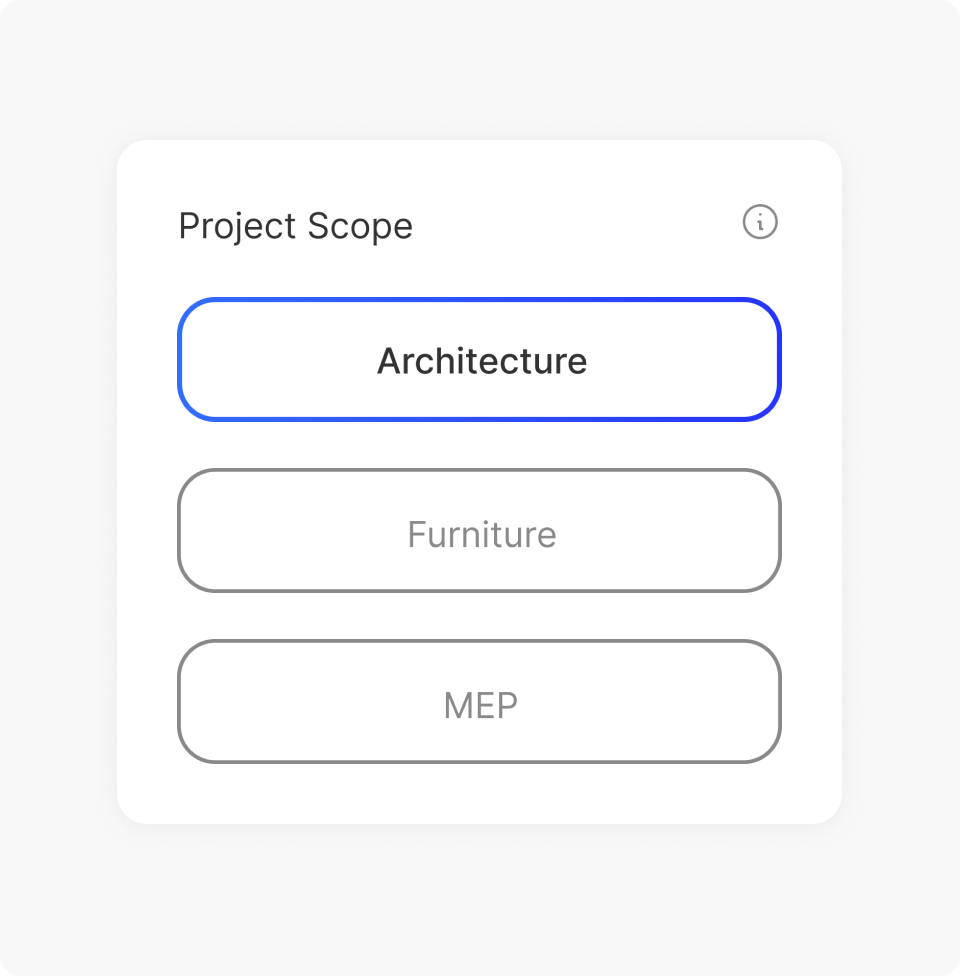This screenshot has height=976, width=960.
Task: Open the Project Scope information tooltip
Action: tap(760, 222)
